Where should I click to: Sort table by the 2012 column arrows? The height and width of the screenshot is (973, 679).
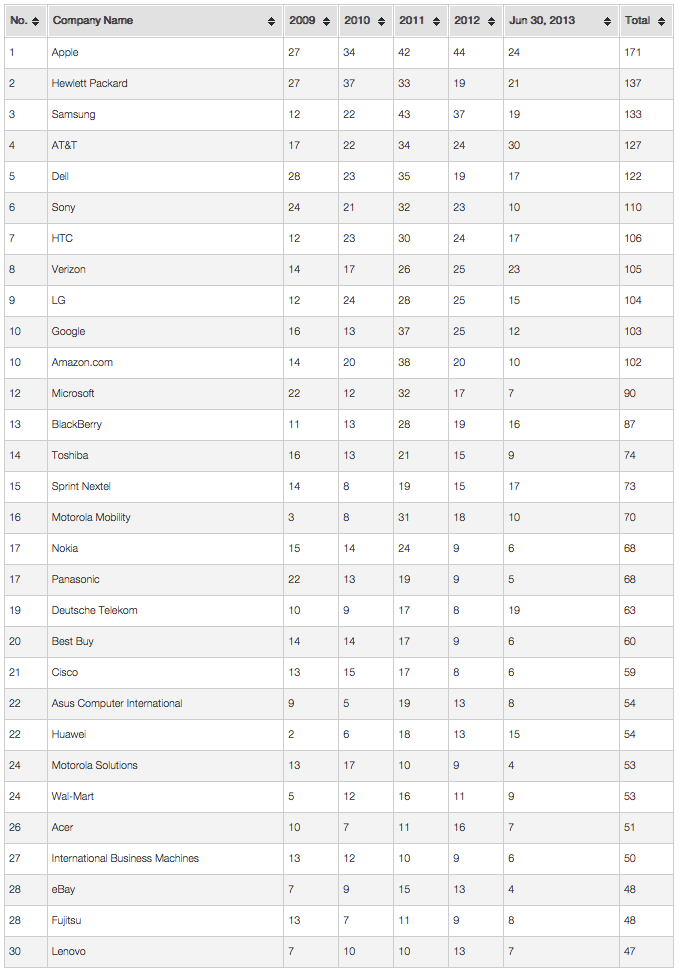[x=491, y=21]
